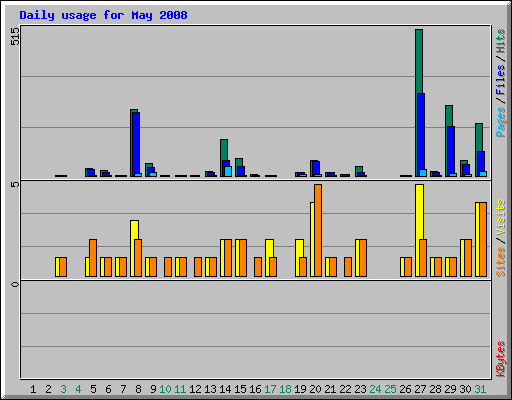Click day label 12 on the x-axis
512x400 pixels.
(x=195, y=389)
